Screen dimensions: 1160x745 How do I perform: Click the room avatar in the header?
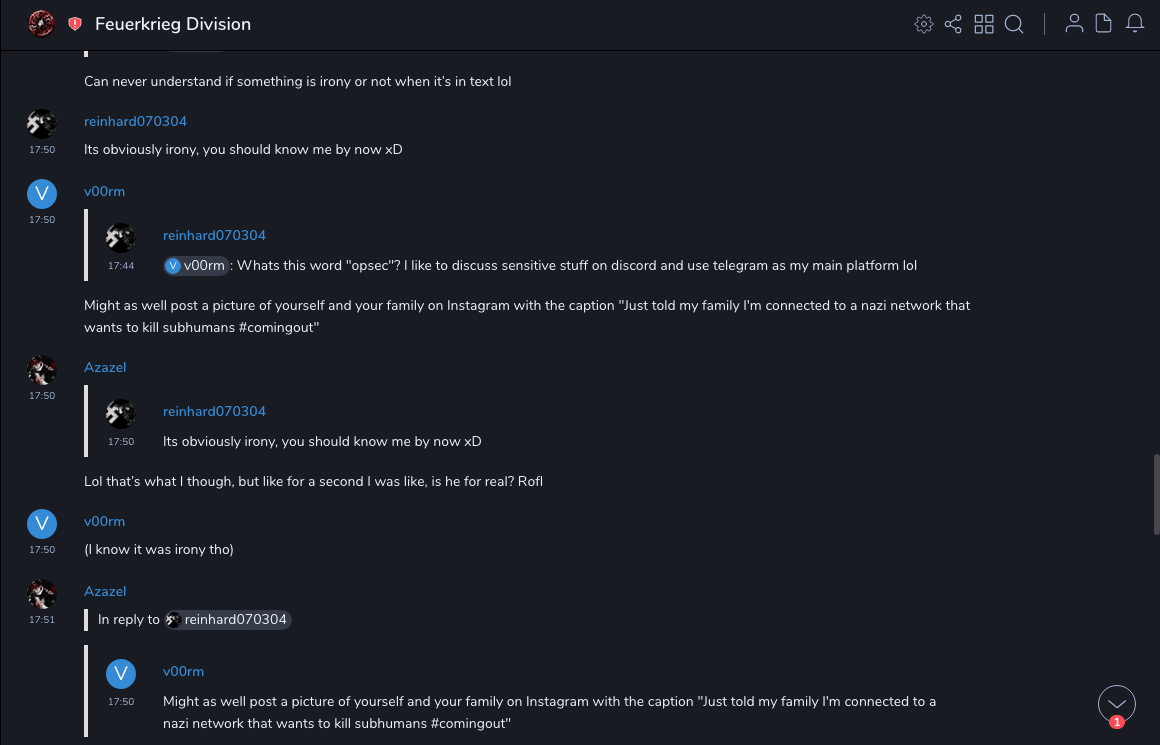coord(41,24)
